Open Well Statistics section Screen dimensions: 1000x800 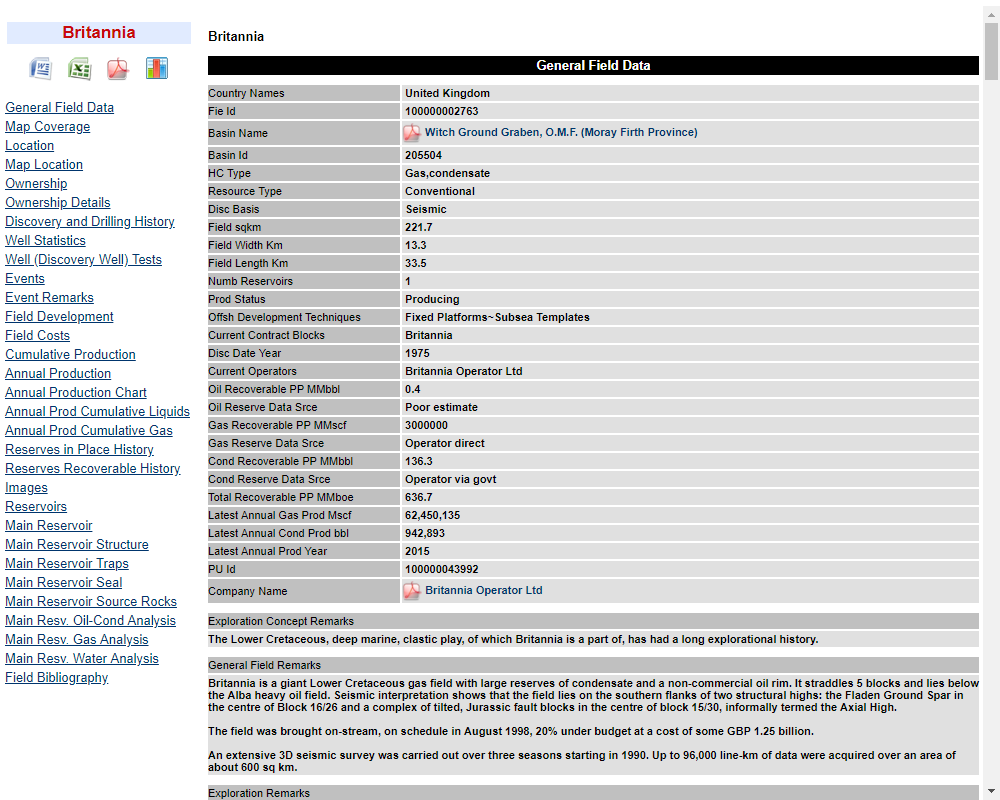(x=45, y=241)
